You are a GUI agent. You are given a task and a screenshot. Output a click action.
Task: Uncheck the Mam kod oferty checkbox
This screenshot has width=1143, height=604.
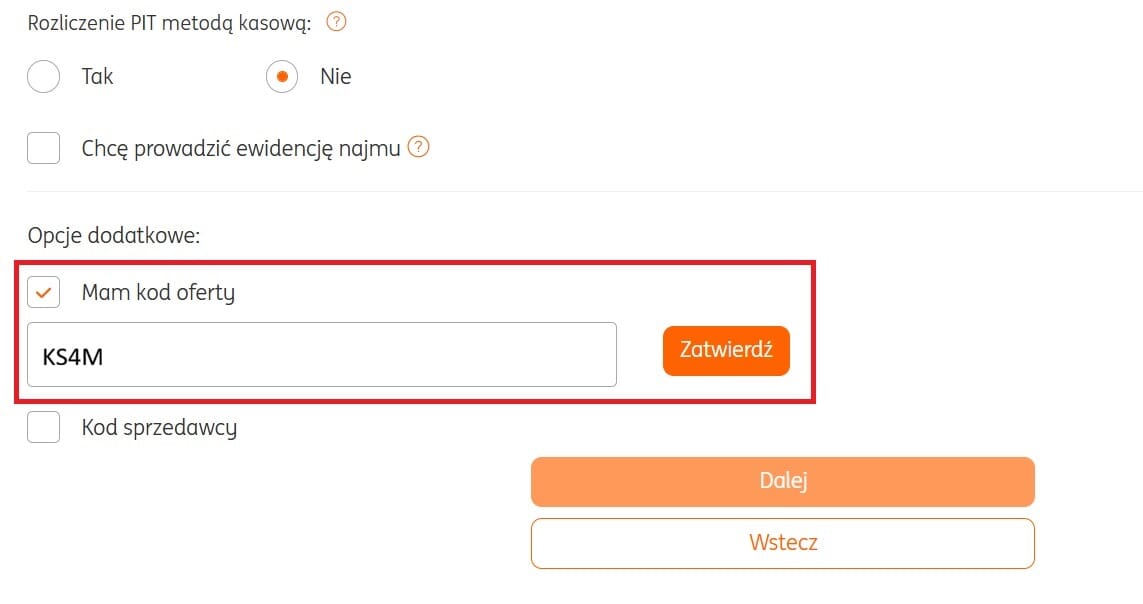point(43,293)
